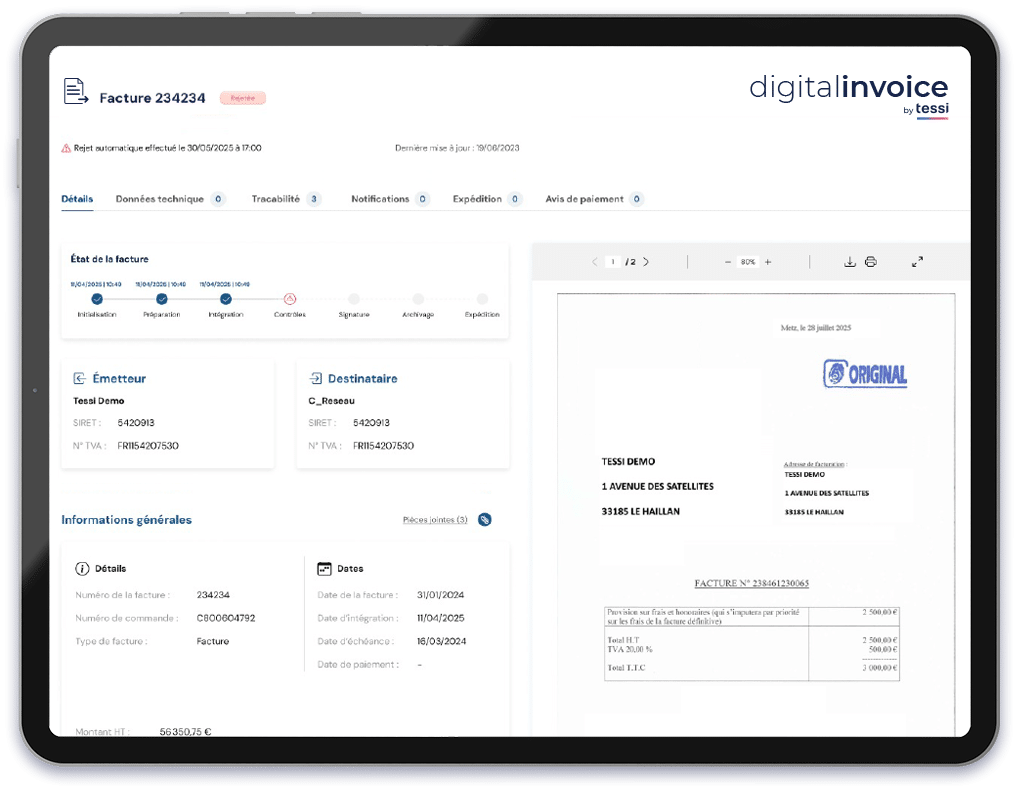Select the Avis de paiement tab
This screenshot has width=1021, height=787.
pos(584,199)
